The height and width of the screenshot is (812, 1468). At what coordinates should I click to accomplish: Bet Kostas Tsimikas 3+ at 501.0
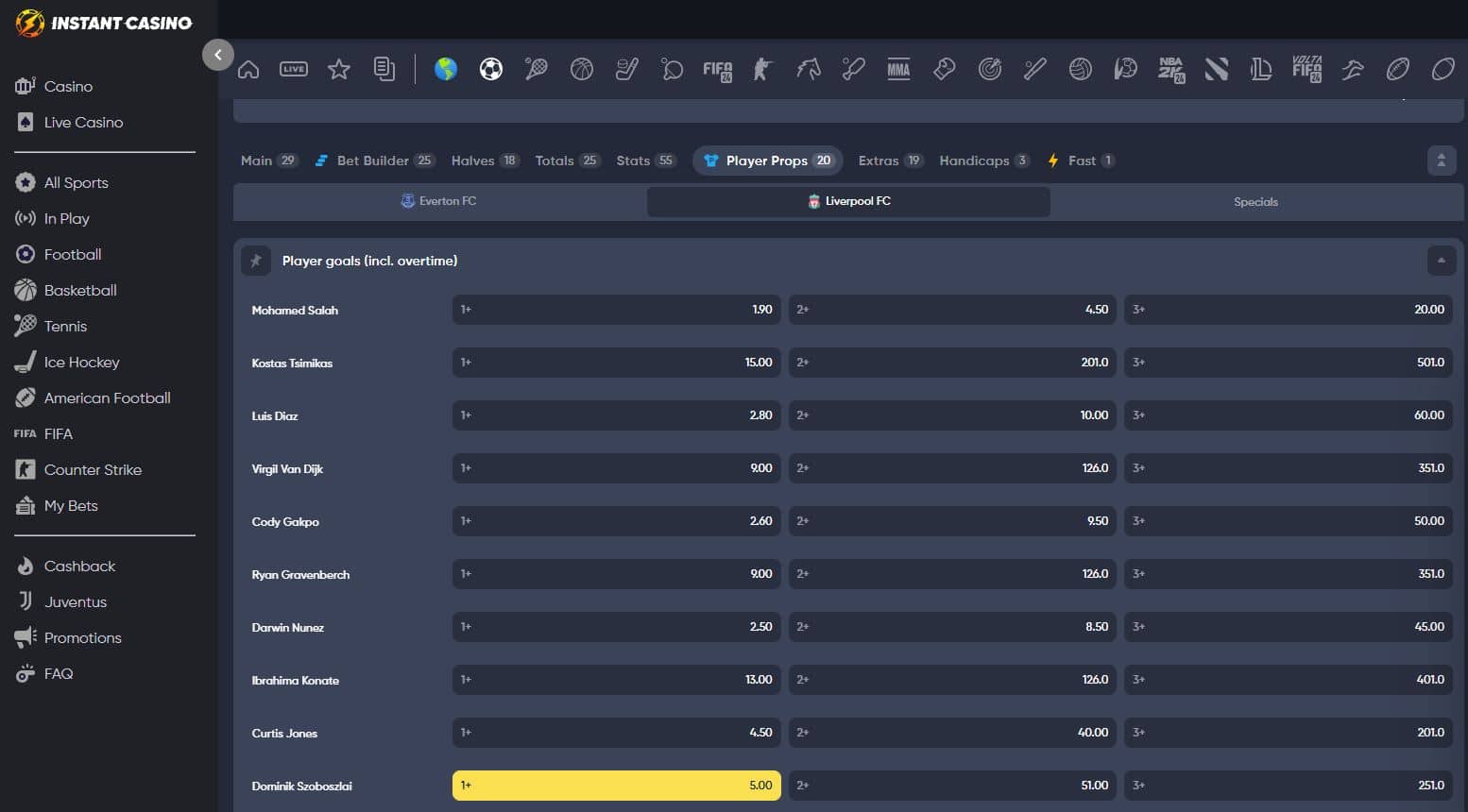(x=1289, y=363)
